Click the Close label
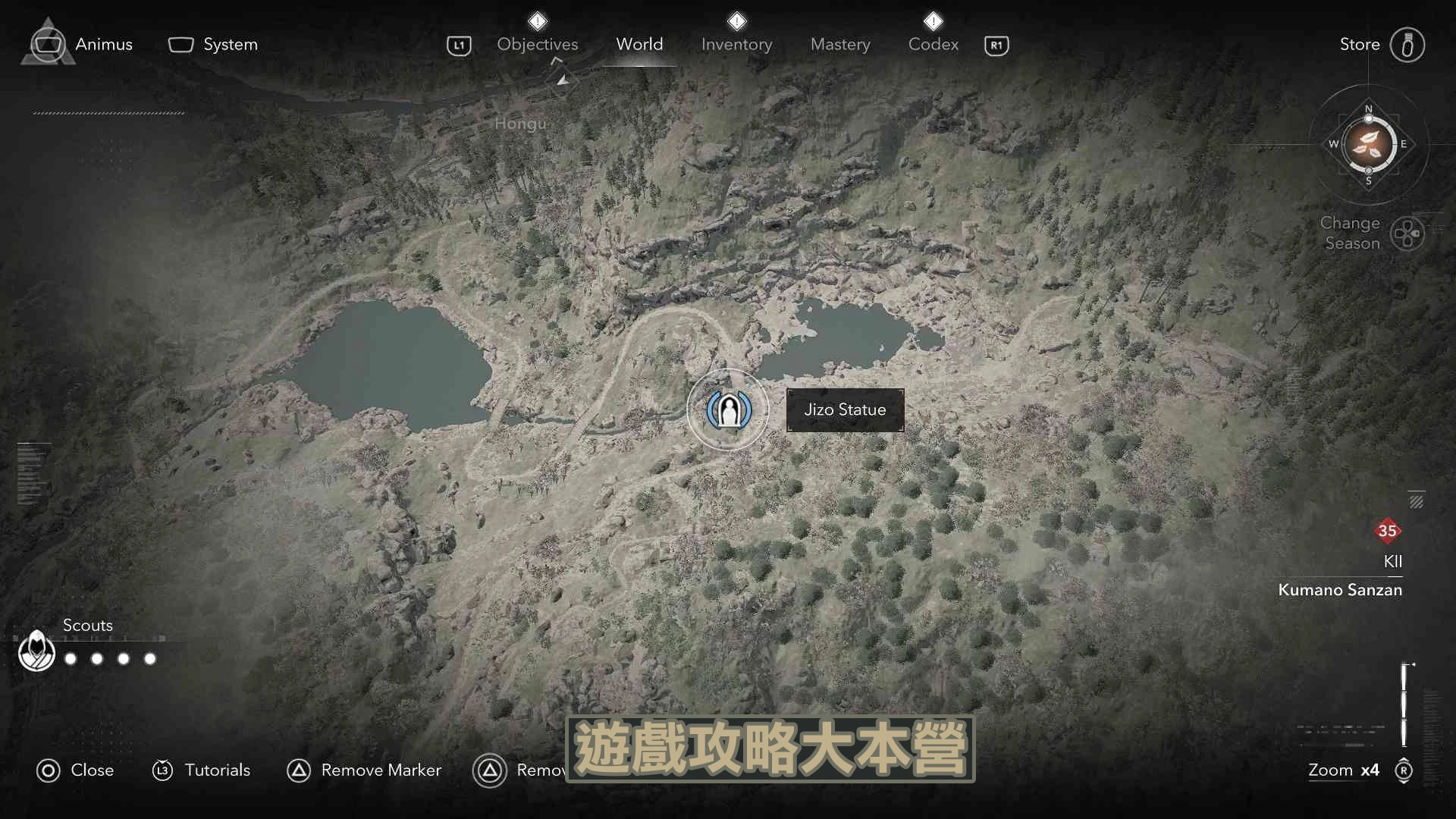The image size is (1456, 819). click(93, 770)
